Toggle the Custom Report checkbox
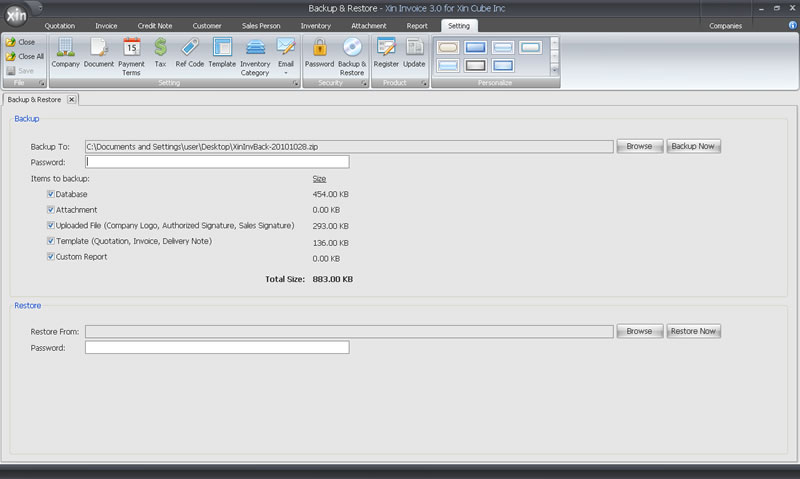This screenshot has height=479, width=800. point(51,257)
